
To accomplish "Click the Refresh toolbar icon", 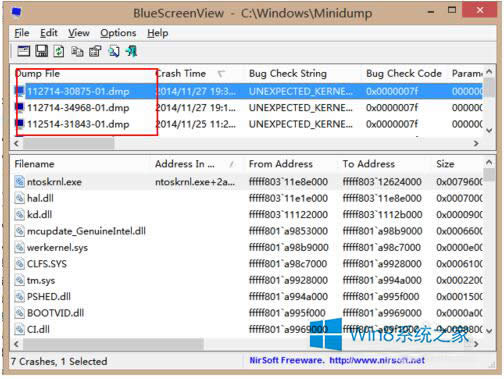I will point(59,51).
